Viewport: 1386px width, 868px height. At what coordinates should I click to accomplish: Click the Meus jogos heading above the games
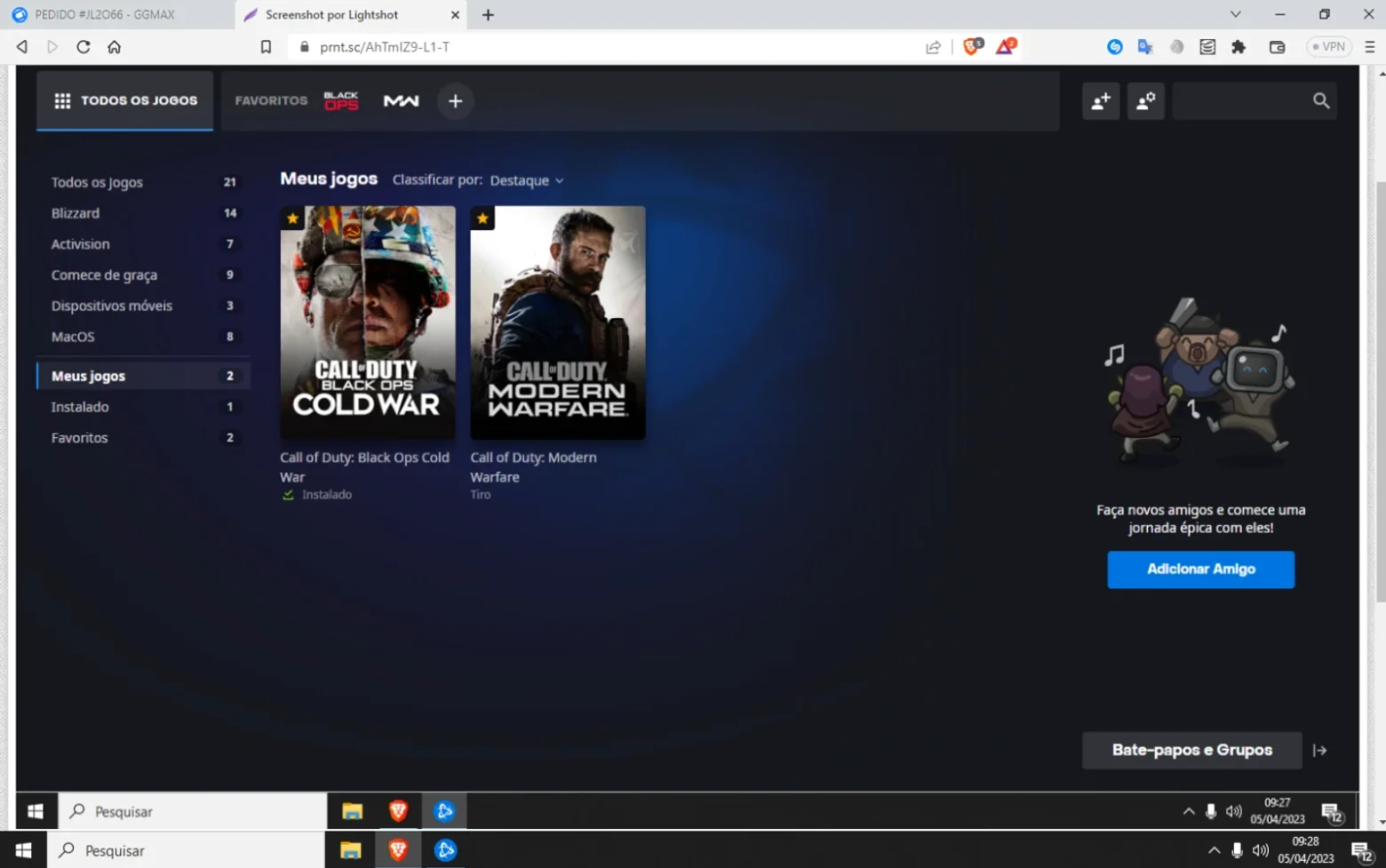point(329,179)
